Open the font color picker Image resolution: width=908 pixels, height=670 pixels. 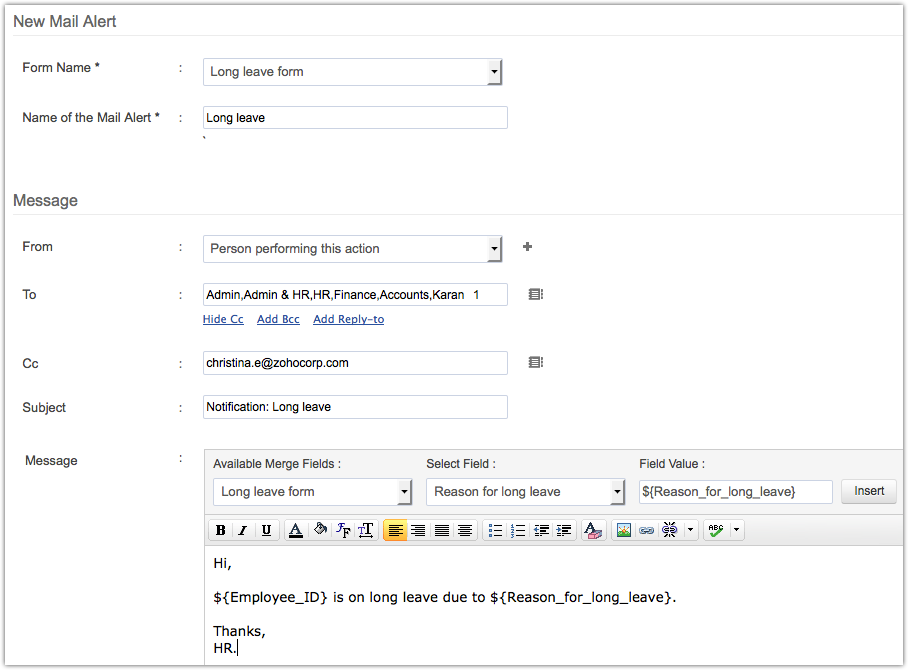tap(296, 531)
